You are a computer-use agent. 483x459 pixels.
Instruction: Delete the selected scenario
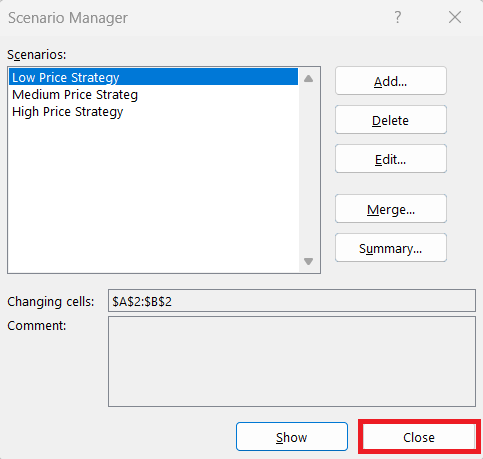tap(391, 120)
